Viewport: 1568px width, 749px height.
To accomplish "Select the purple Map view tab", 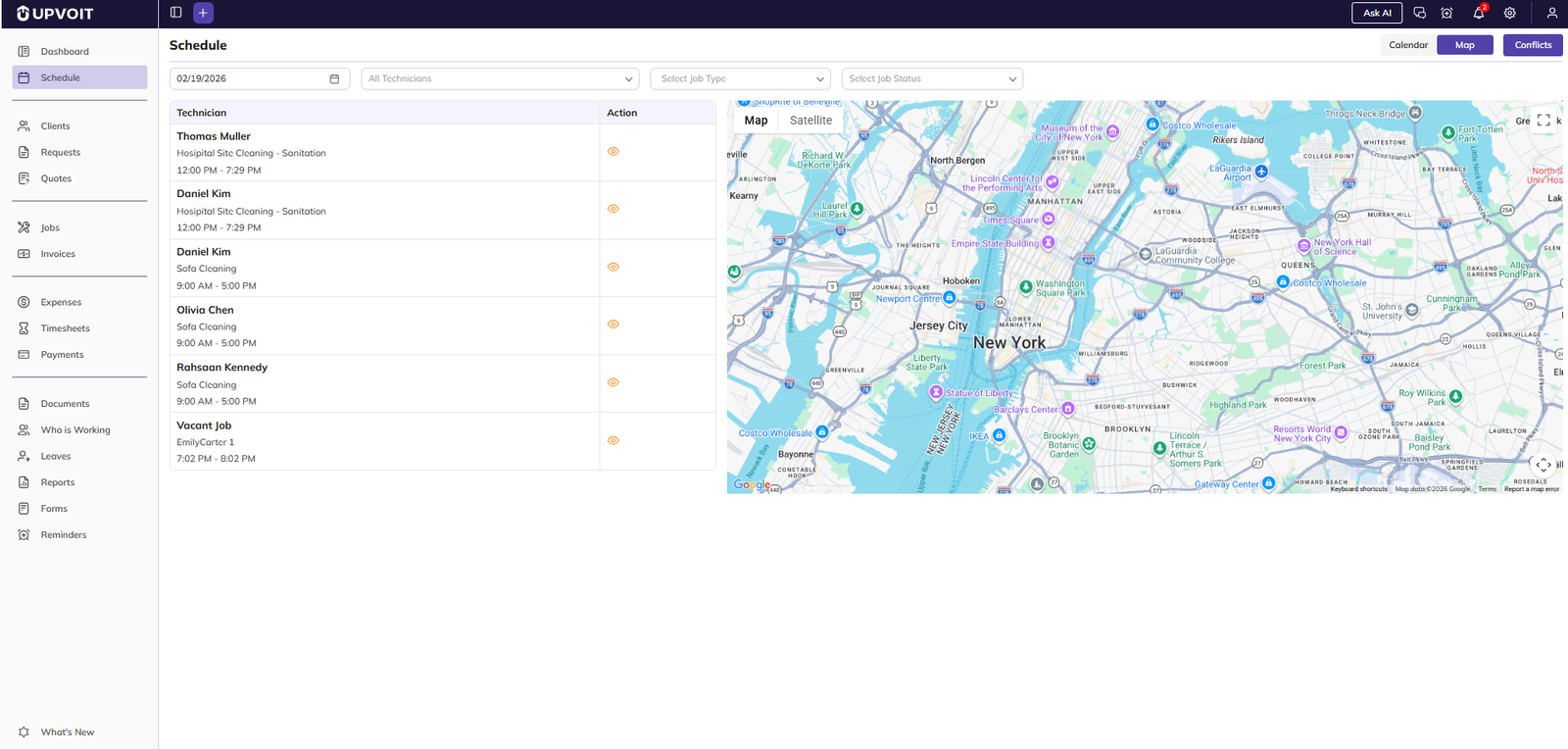I will 1465,45.
